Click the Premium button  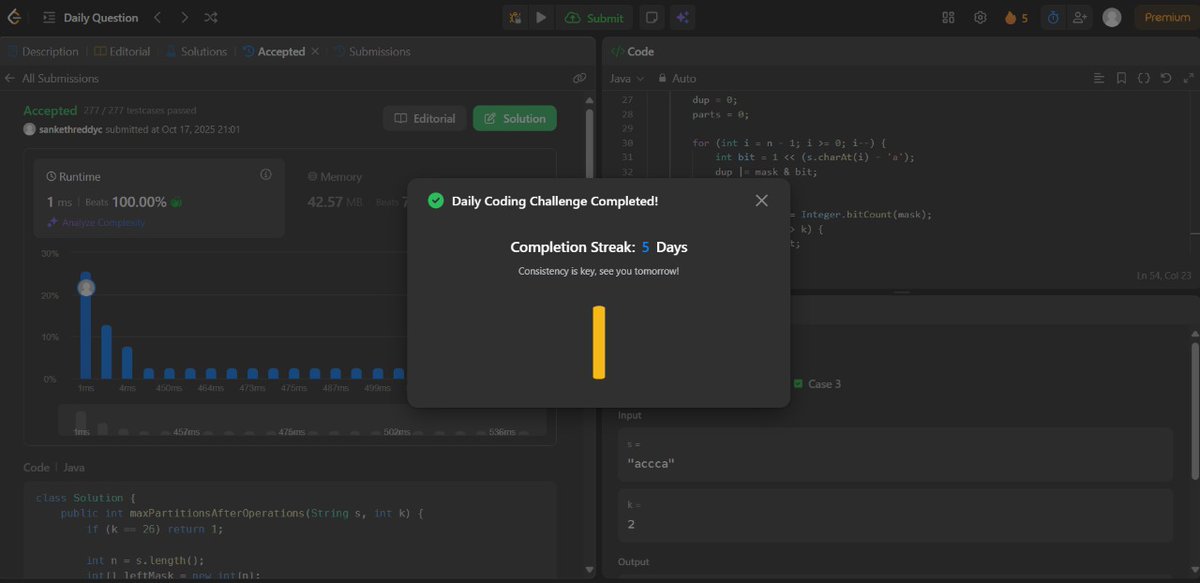click(x=1167, y=18)
